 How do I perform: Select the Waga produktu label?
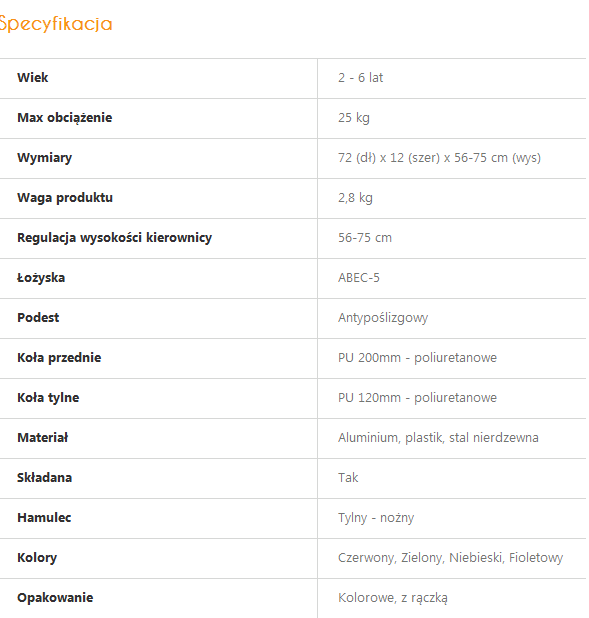(x=65, y=198)
